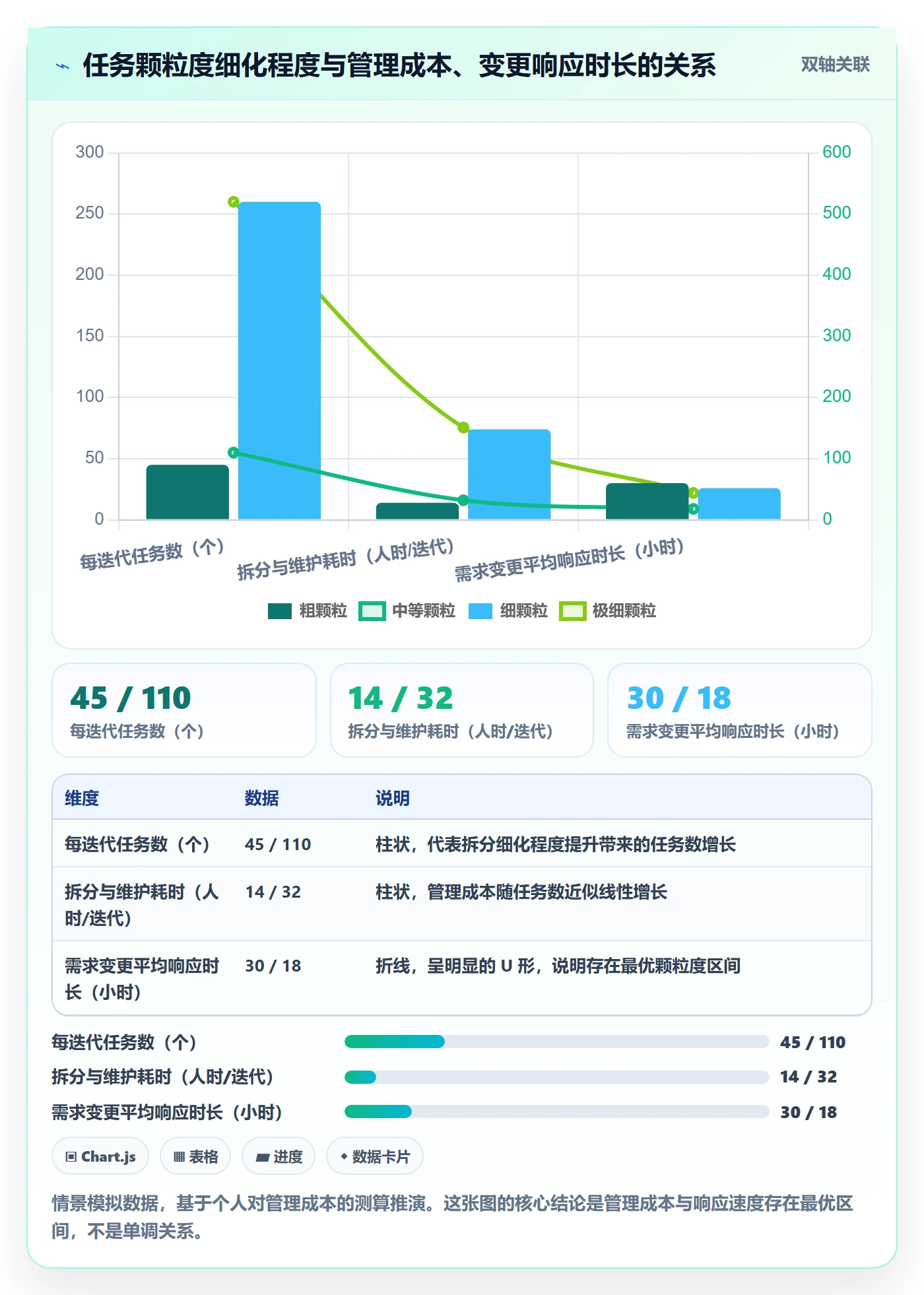
Task: Click the 数据 table column header
Action: click(x=262, y=798)
